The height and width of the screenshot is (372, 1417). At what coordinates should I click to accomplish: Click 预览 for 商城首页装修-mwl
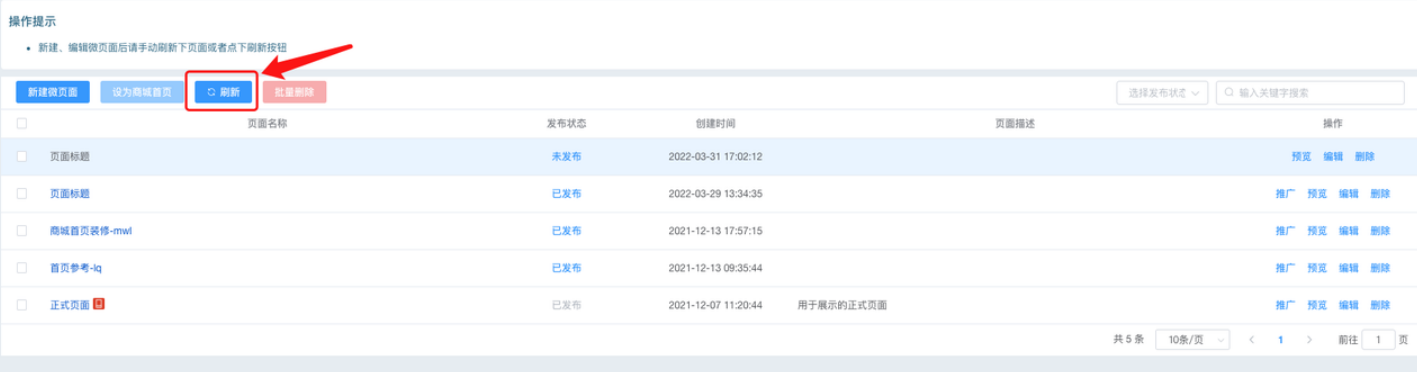tap(1317, 231)
